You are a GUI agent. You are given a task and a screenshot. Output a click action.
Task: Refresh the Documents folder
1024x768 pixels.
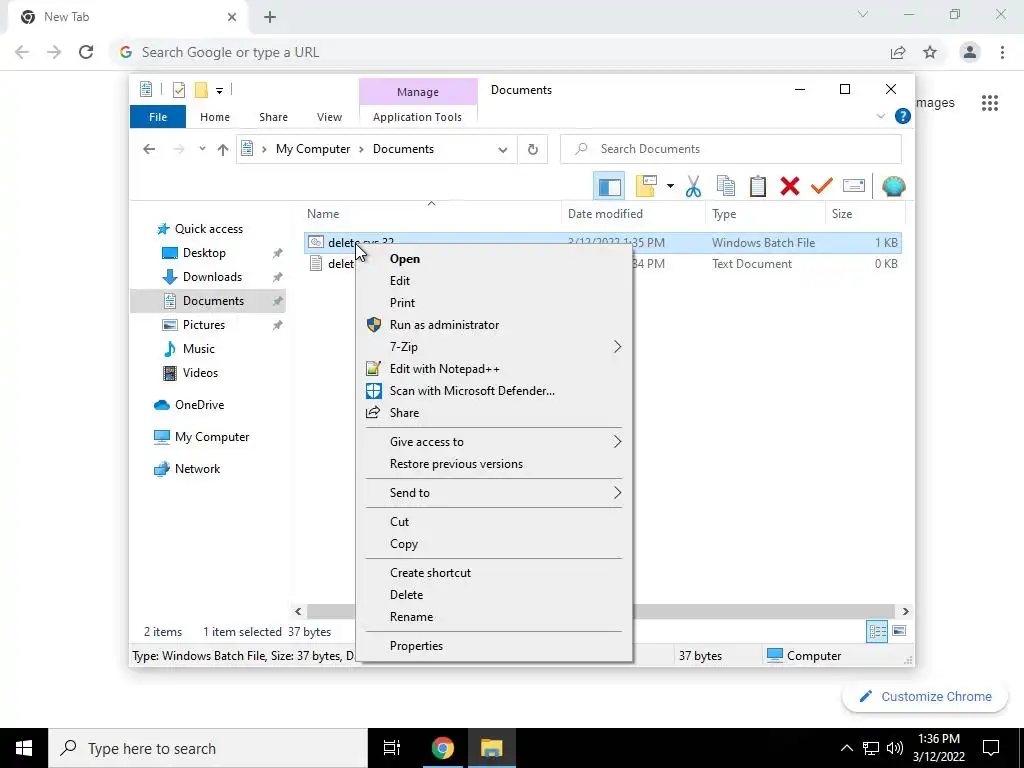point(533,150)
